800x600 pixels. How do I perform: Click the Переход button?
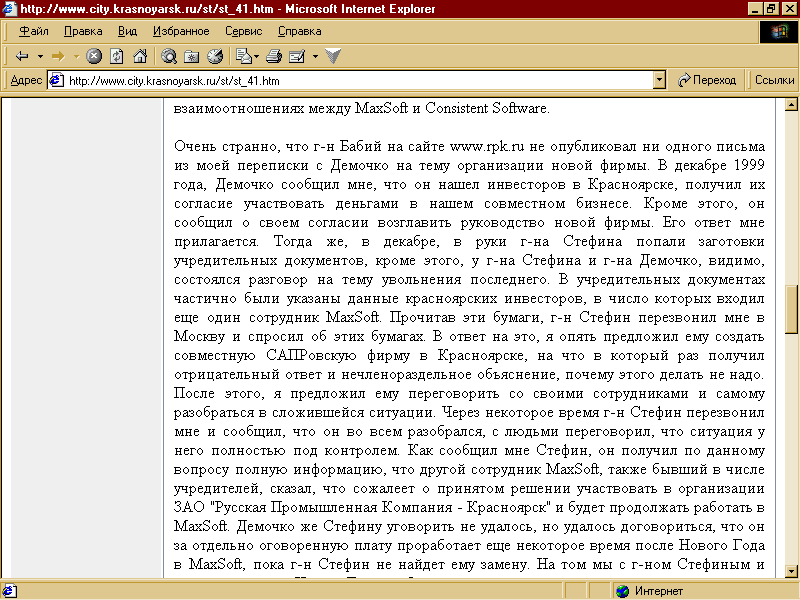[707, 81]
